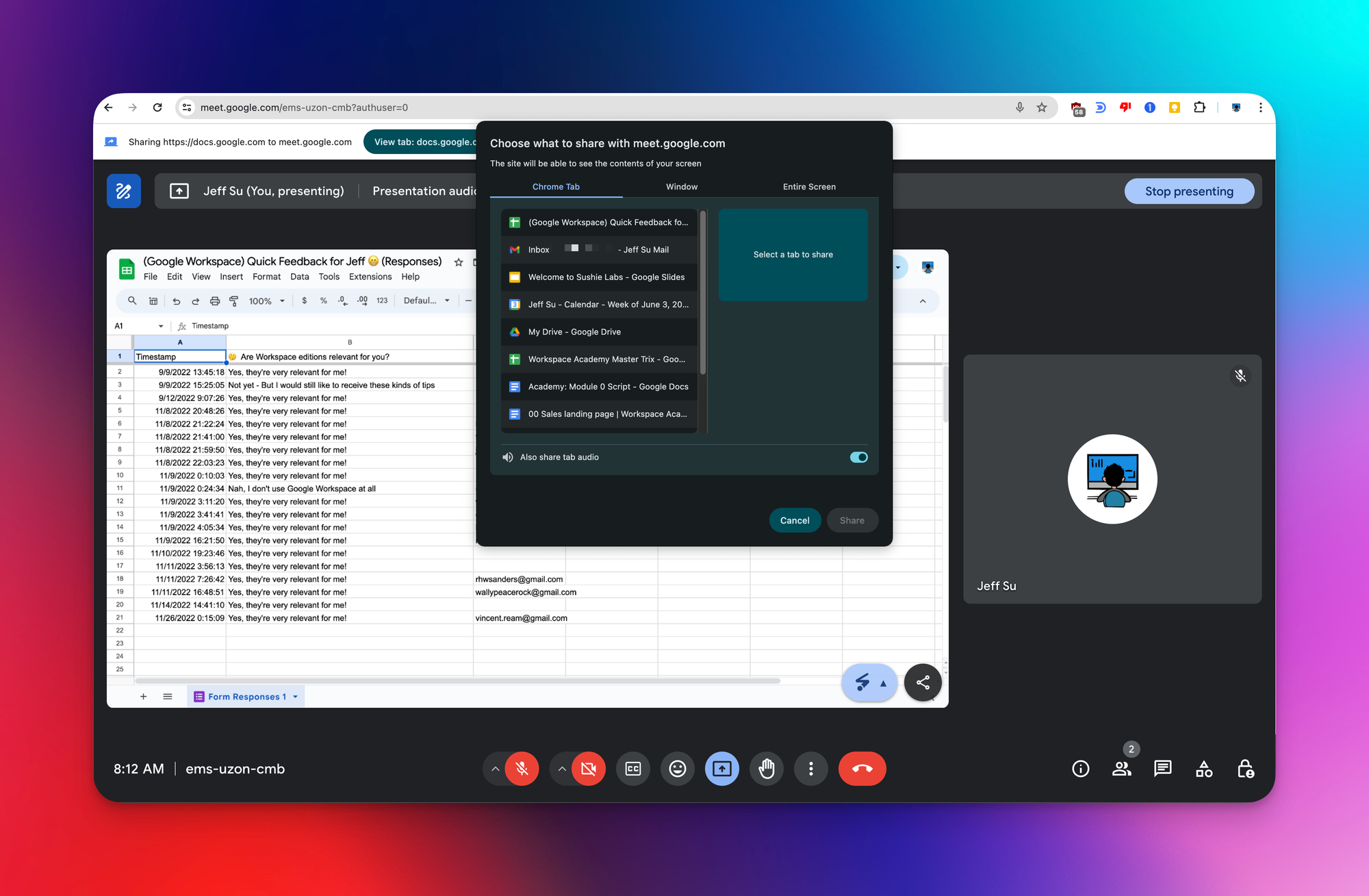Select Jeff Su Calendar tab to share
This screenshot has height=896, width=1369.
click(600, 305)
